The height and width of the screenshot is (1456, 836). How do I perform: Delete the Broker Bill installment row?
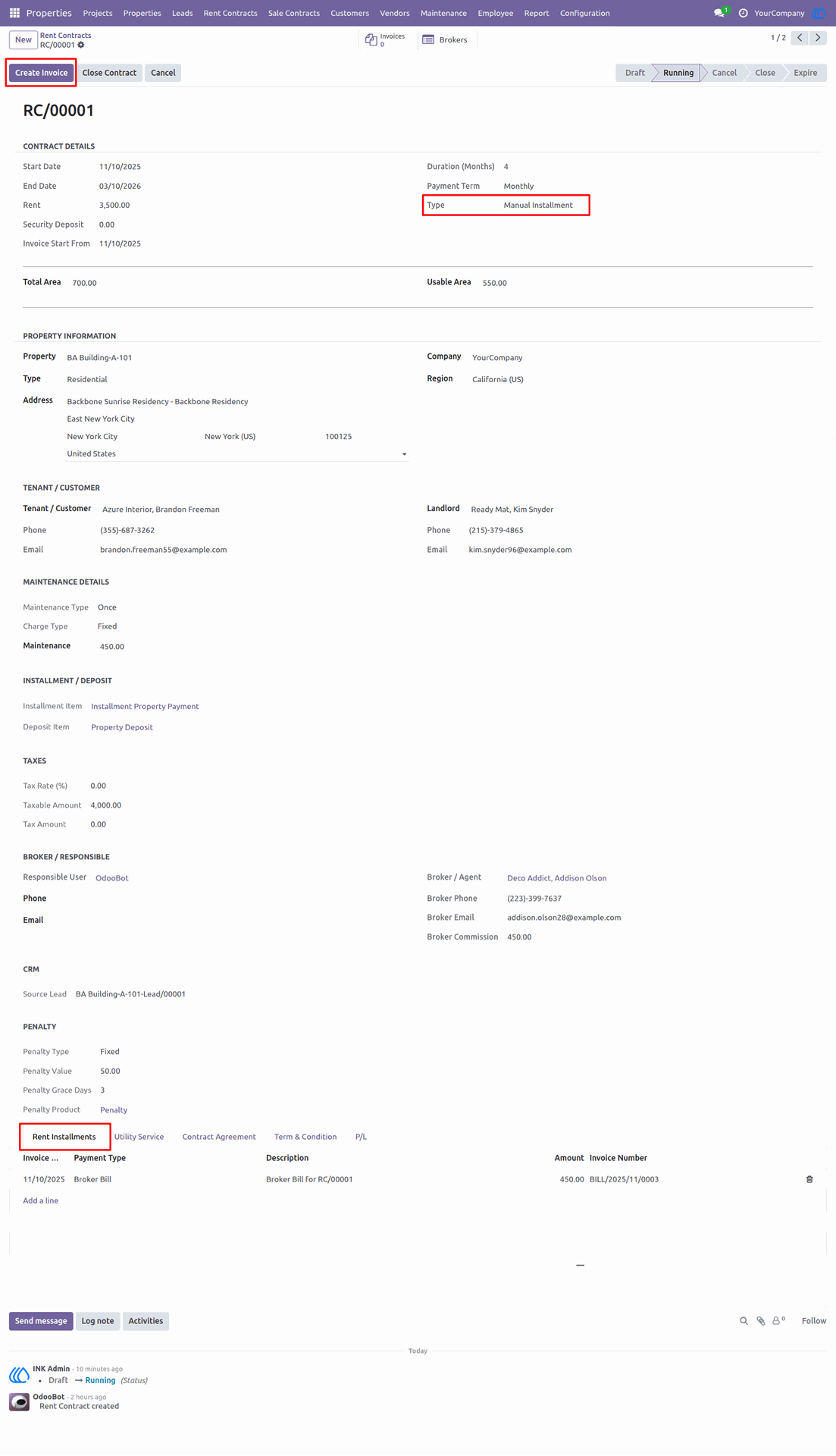click(x=809, y=1179)
